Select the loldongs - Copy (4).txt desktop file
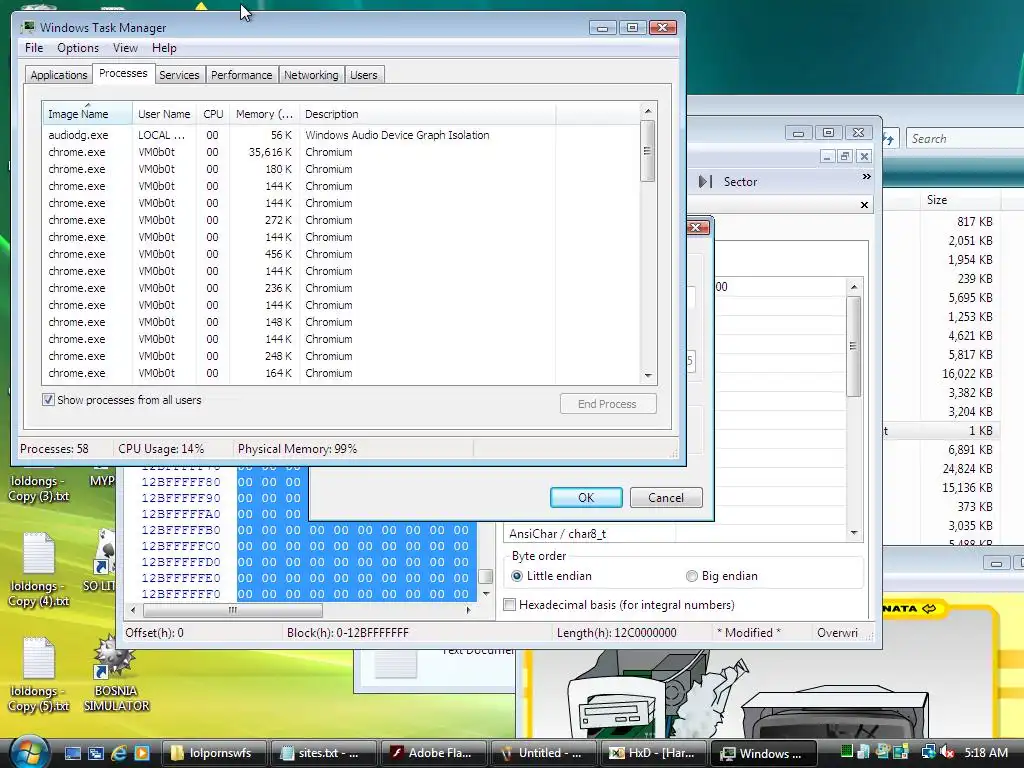1024x768 pixels. click(x=39, y=570)
